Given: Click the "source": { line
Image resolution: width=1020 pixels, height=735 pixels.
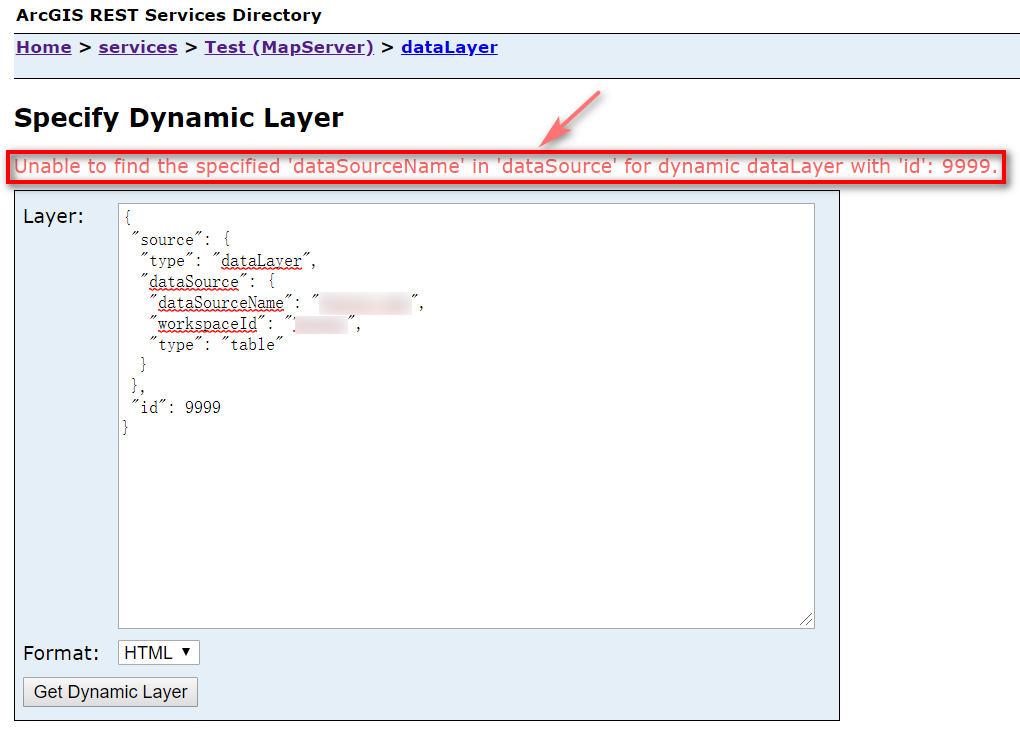Looking at the screenshot, I should [x=181, y=240].
